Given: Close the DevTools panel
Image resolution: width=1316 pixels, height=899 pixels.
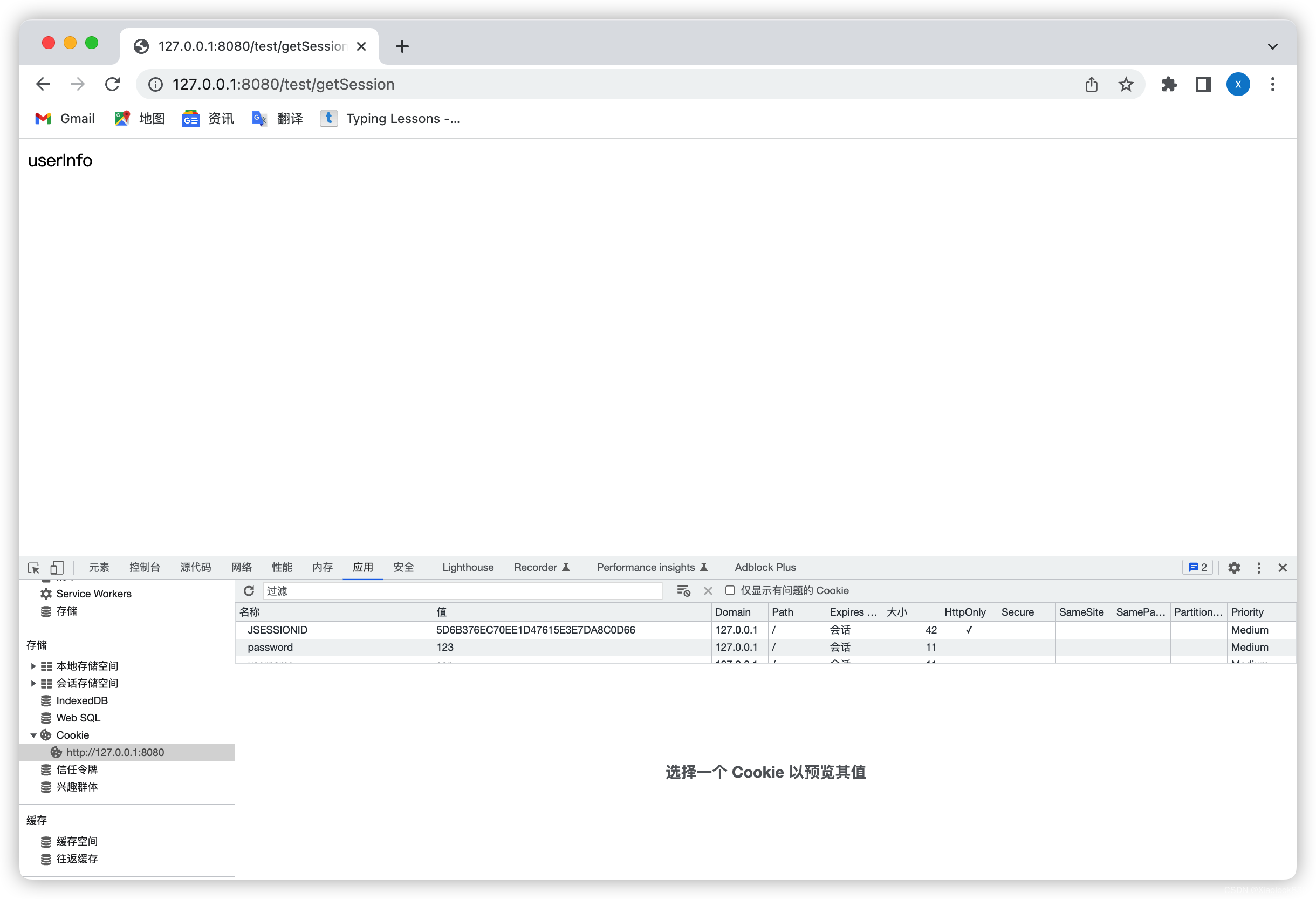Looking at the screenshot, I should coord(1283,568).
